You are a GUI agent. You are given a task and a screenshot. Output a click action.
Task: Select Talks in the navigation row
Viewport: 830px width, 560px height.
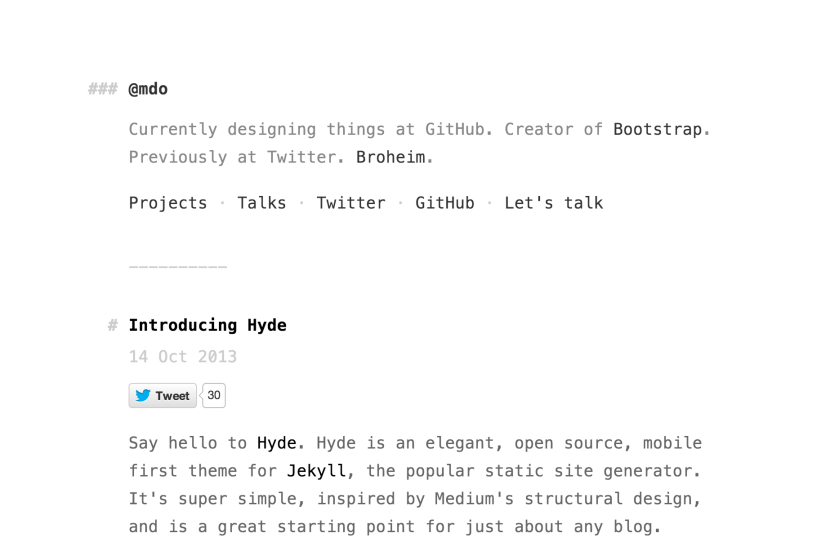tap(262, 203)
